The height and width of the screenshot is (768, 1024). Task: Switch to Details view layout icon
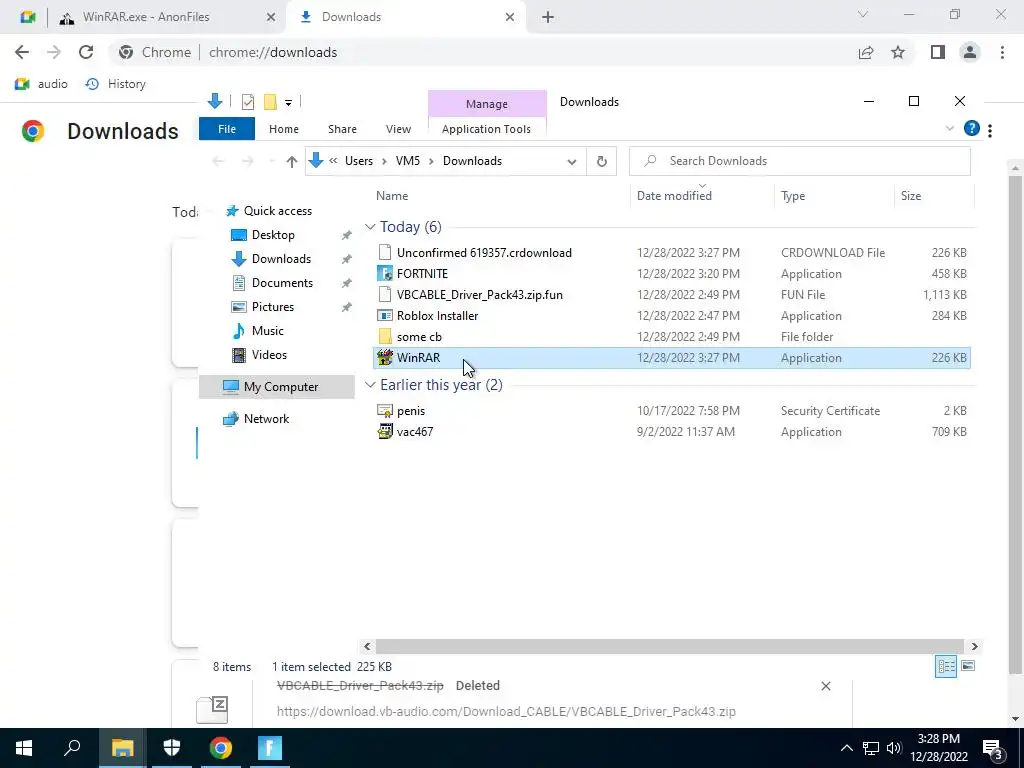point(946,666)
